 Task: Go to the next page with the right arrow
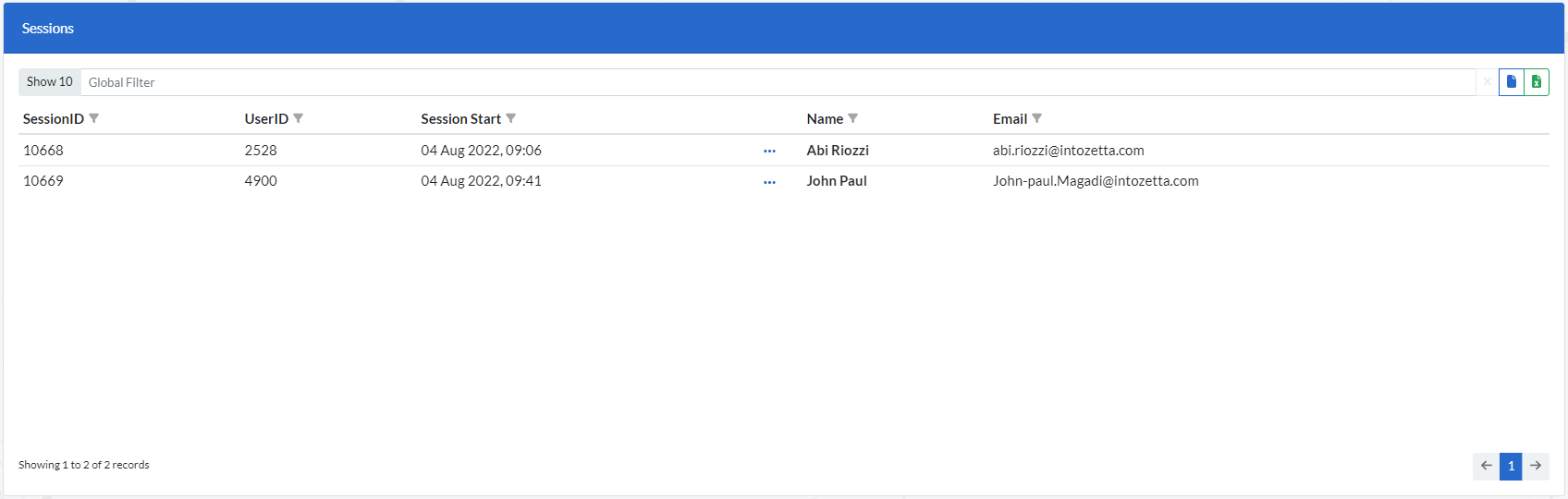point(1536,466)
